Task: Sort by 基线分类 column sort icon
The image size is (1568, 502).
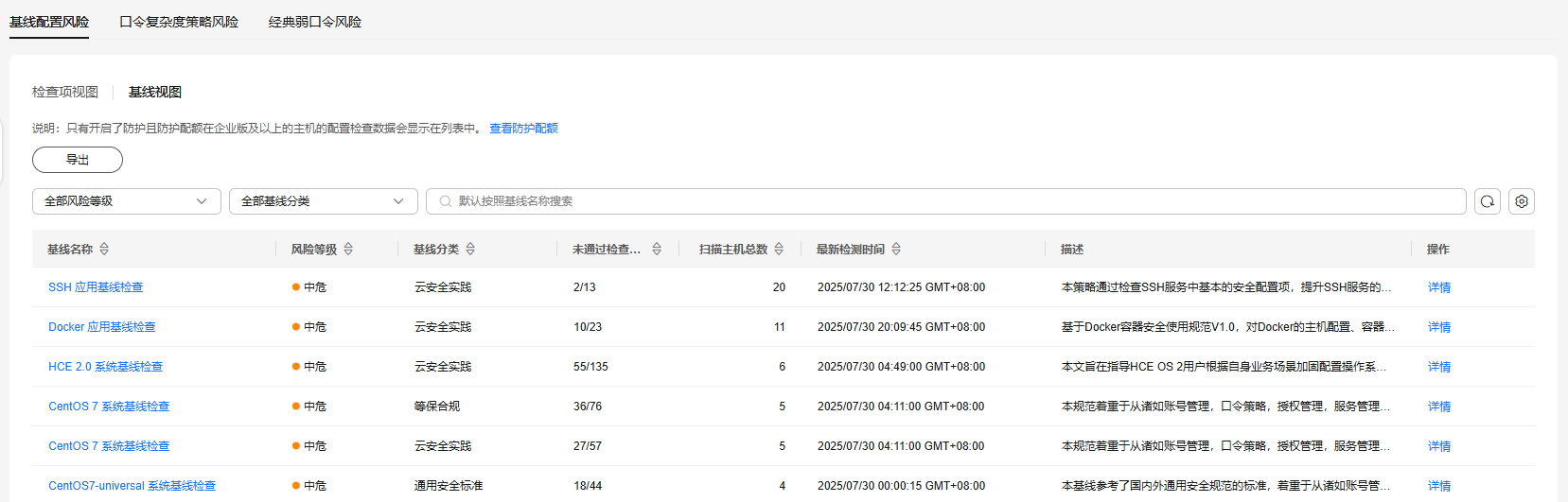Action: click(470, 249)
